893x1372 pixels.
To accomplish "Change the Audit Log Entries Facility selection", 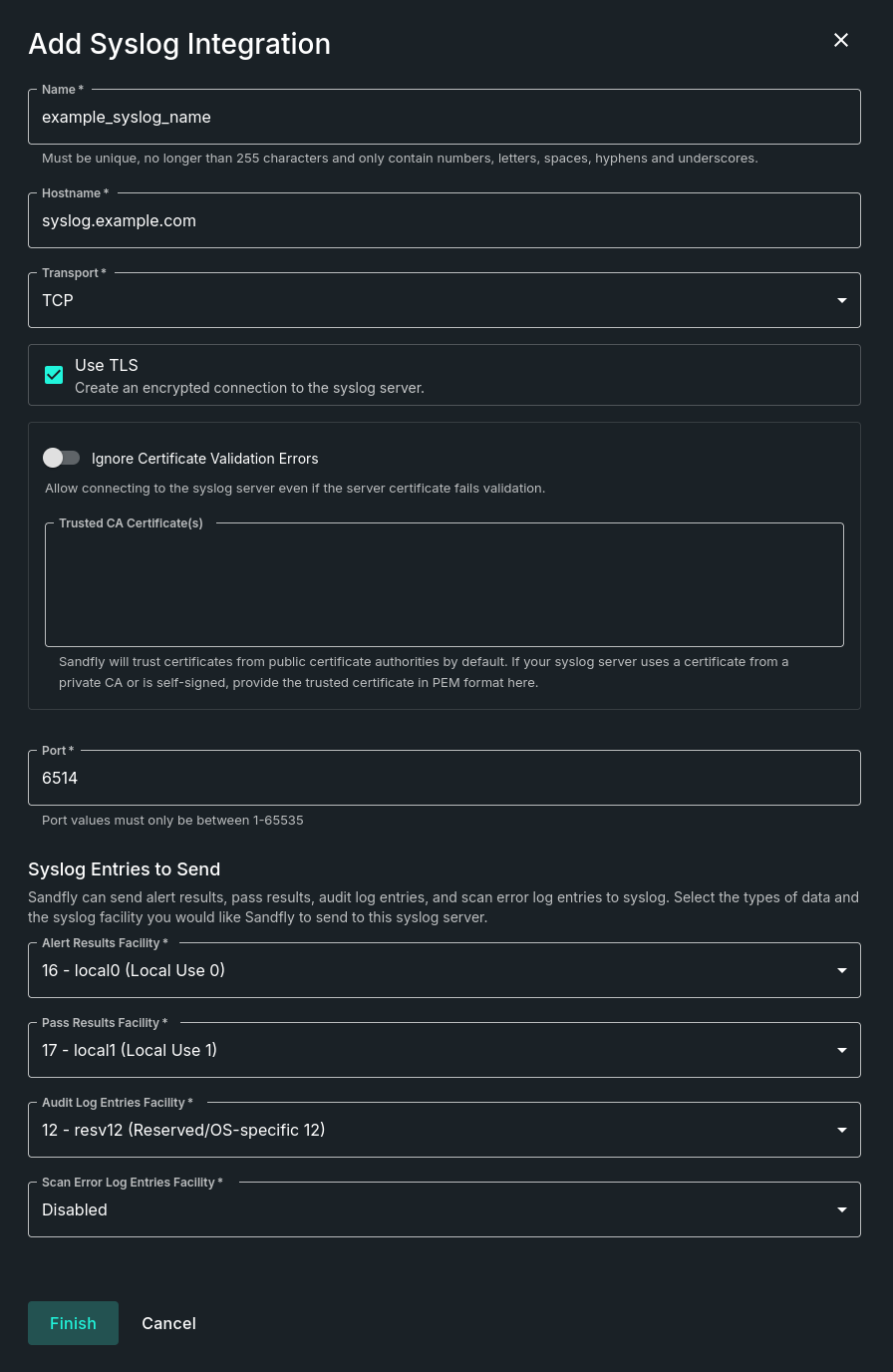I will click(445, 1130).
